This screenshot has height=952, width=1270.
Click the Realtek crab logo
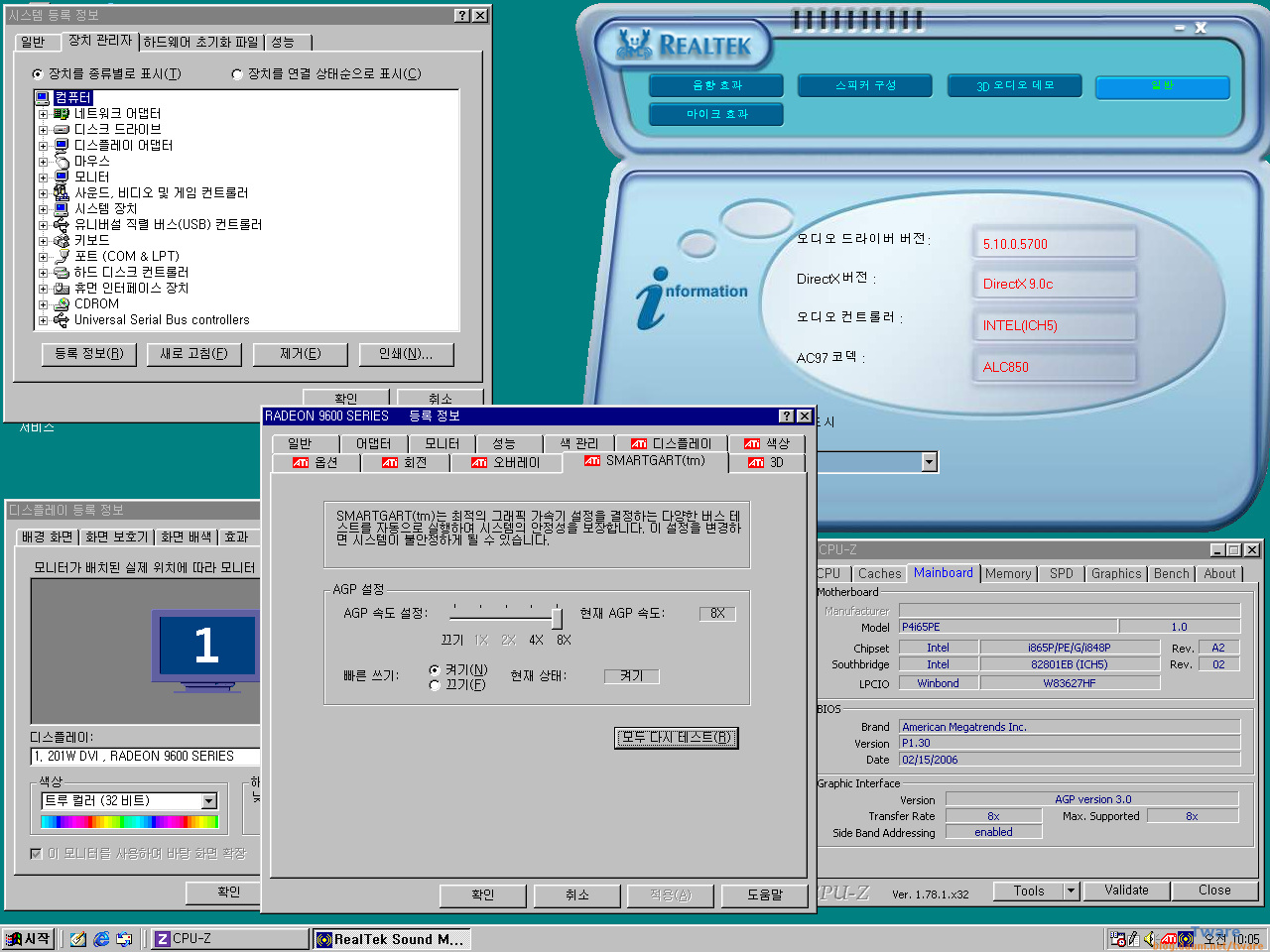click(x=635, y=45)
